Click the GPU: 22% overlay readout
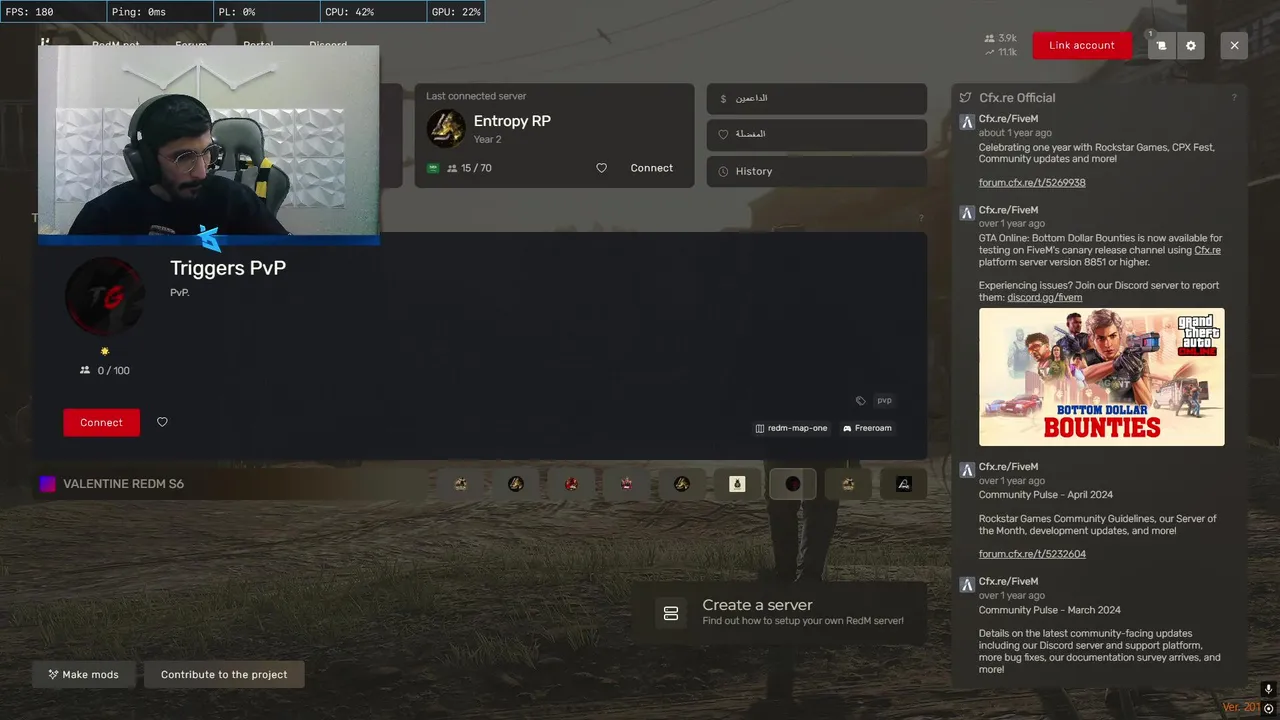 click(x=456, y=12)
